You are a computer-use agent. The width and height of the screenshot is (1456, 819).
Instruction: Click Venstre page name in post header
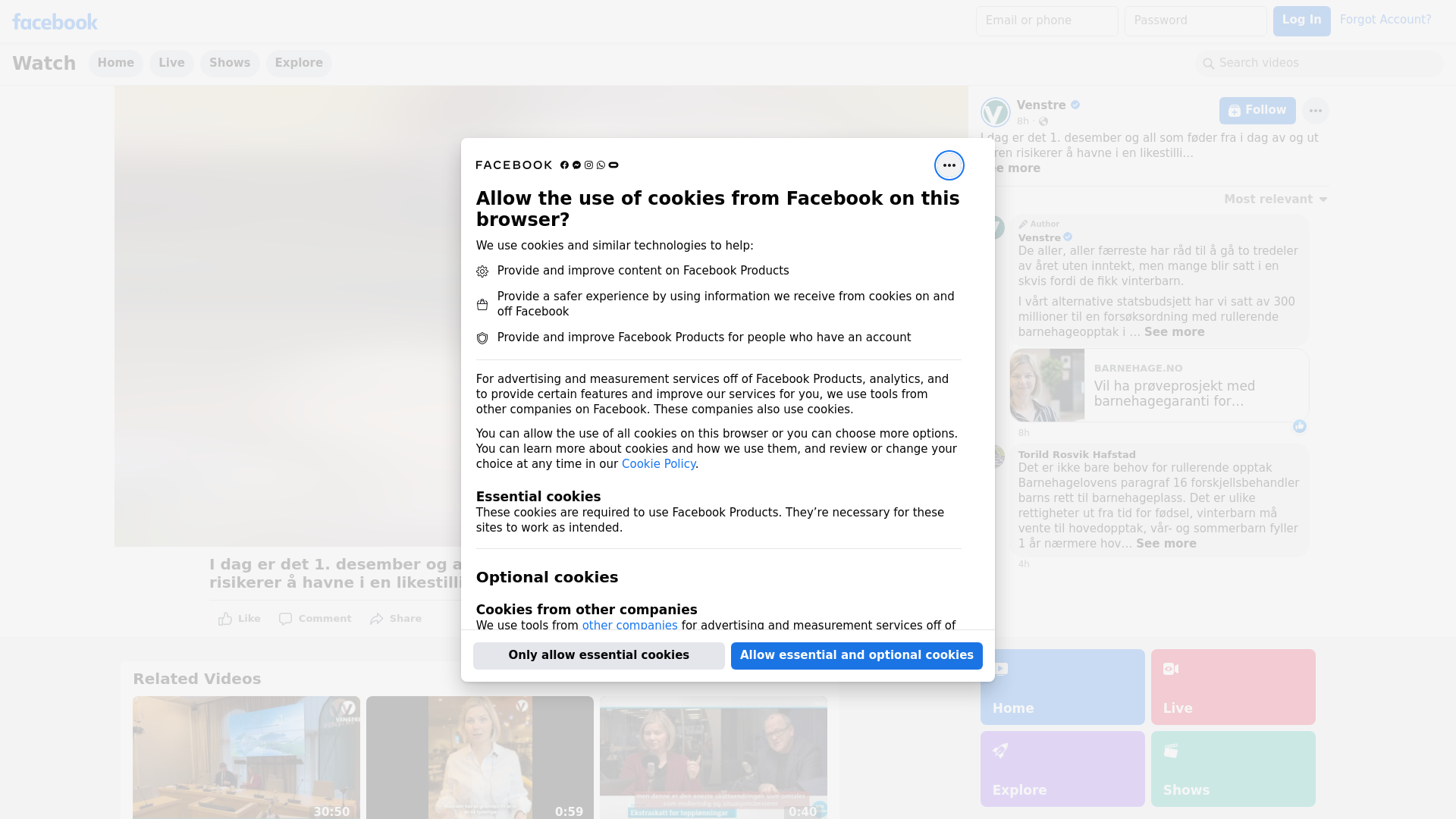click(x=1041, y=105)
